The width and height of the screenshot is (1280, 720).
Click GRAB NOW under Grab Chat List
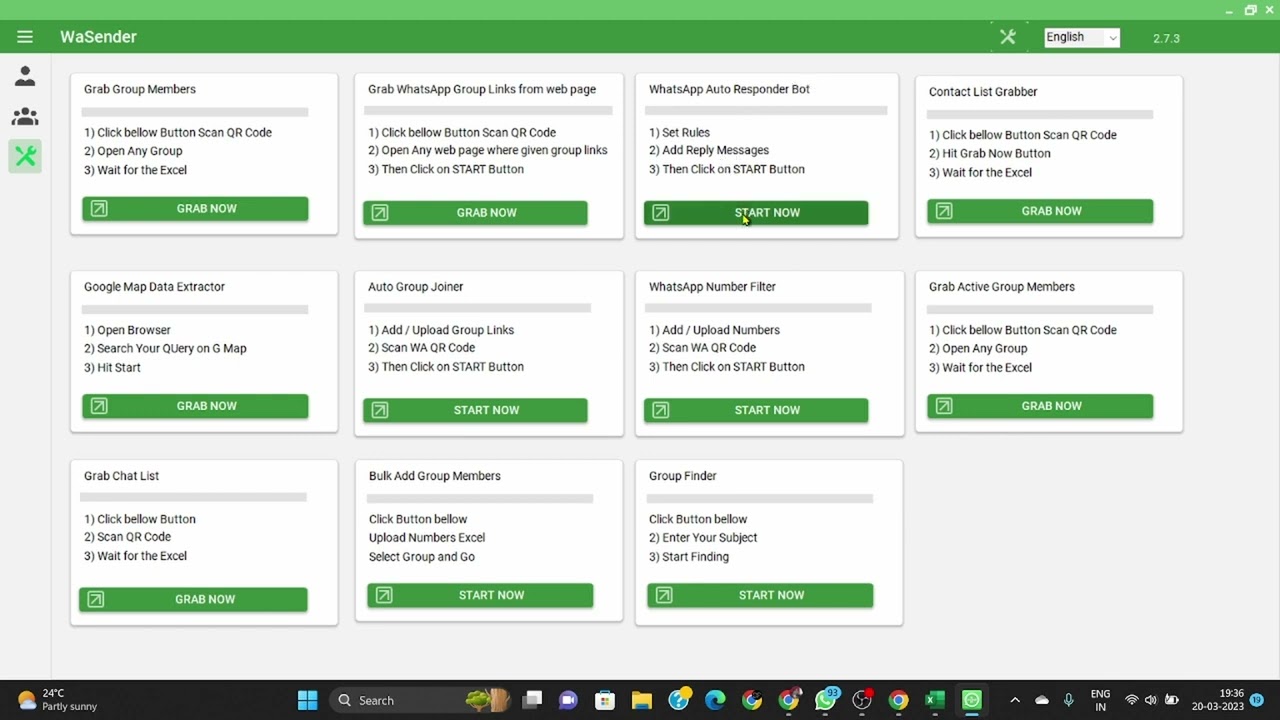(x=193, y=599)
